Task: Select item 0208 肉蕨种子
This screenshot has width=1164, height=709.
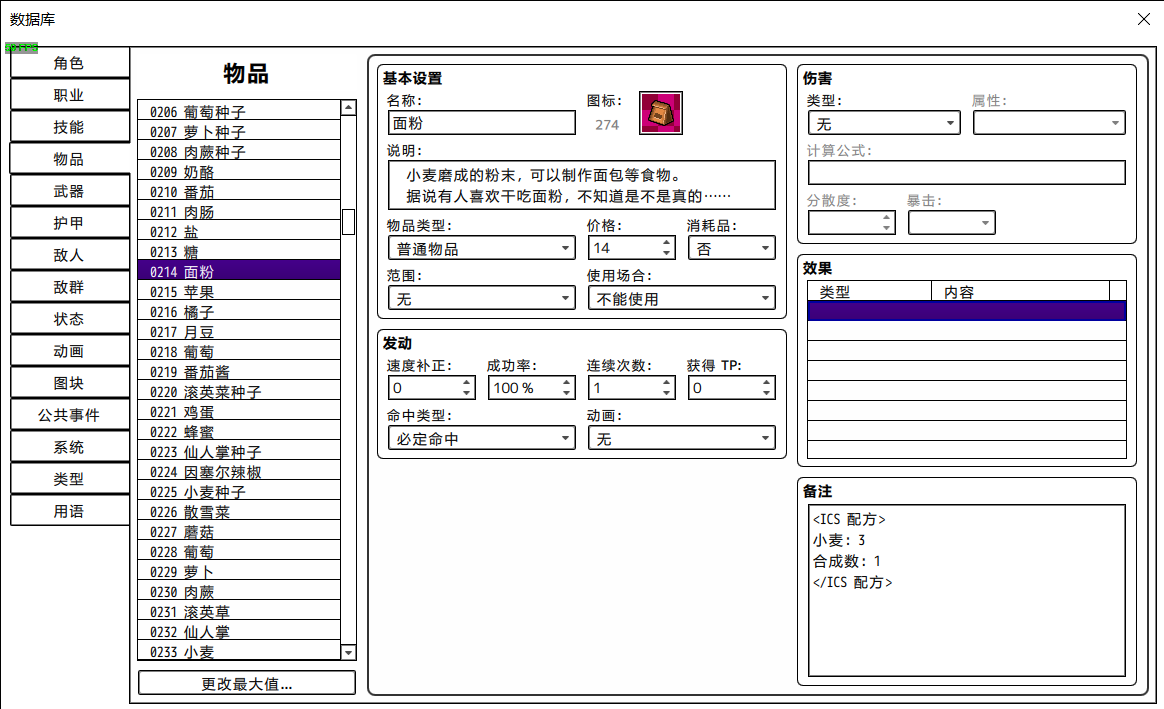Action: [x=239, y=151]
